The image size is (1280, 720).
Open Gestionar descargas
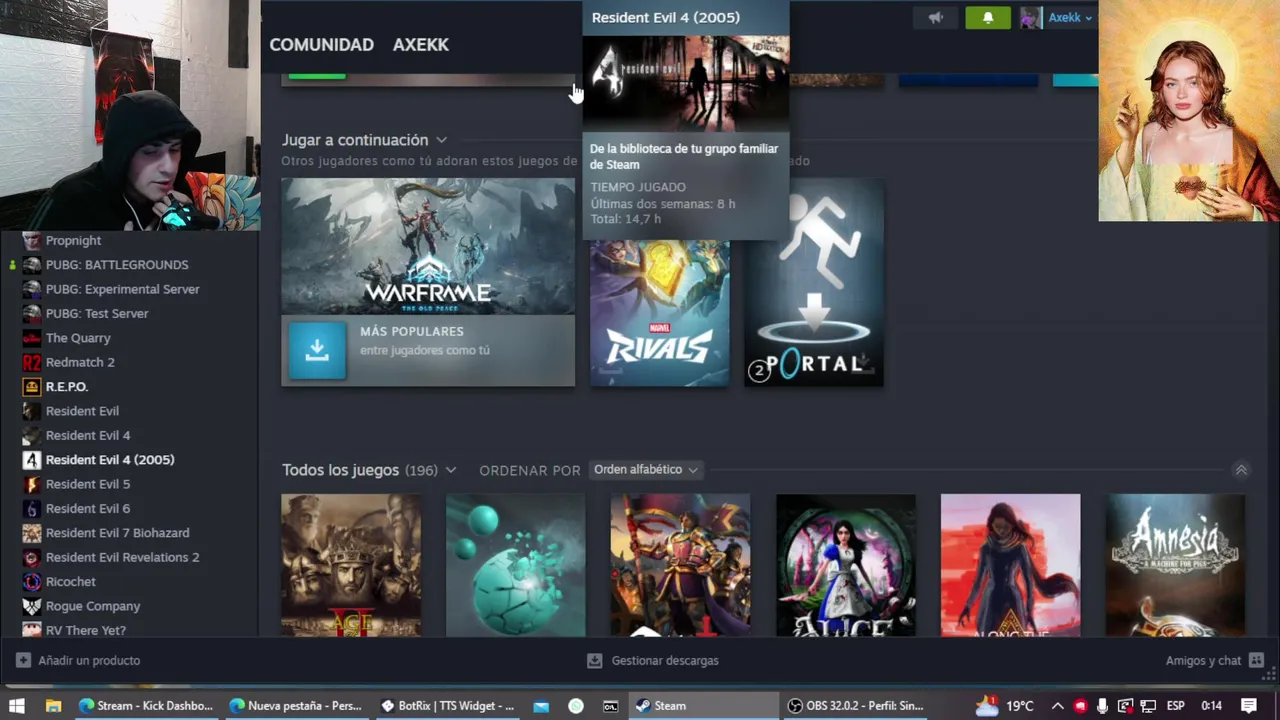tap(653, 661)
